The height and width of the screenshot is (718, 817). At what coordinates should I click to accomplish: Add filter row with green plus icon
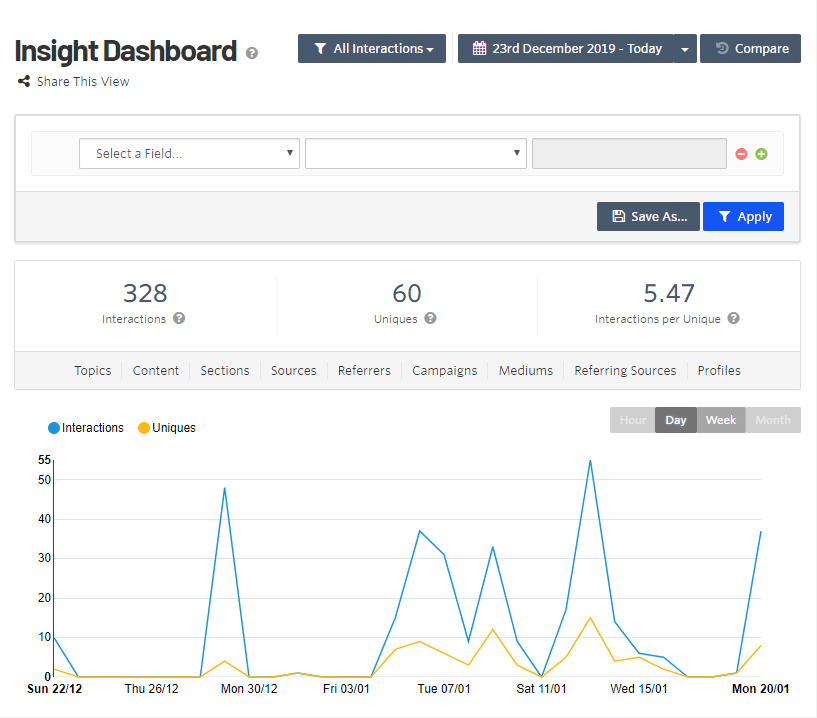click(x=761, y=154)
